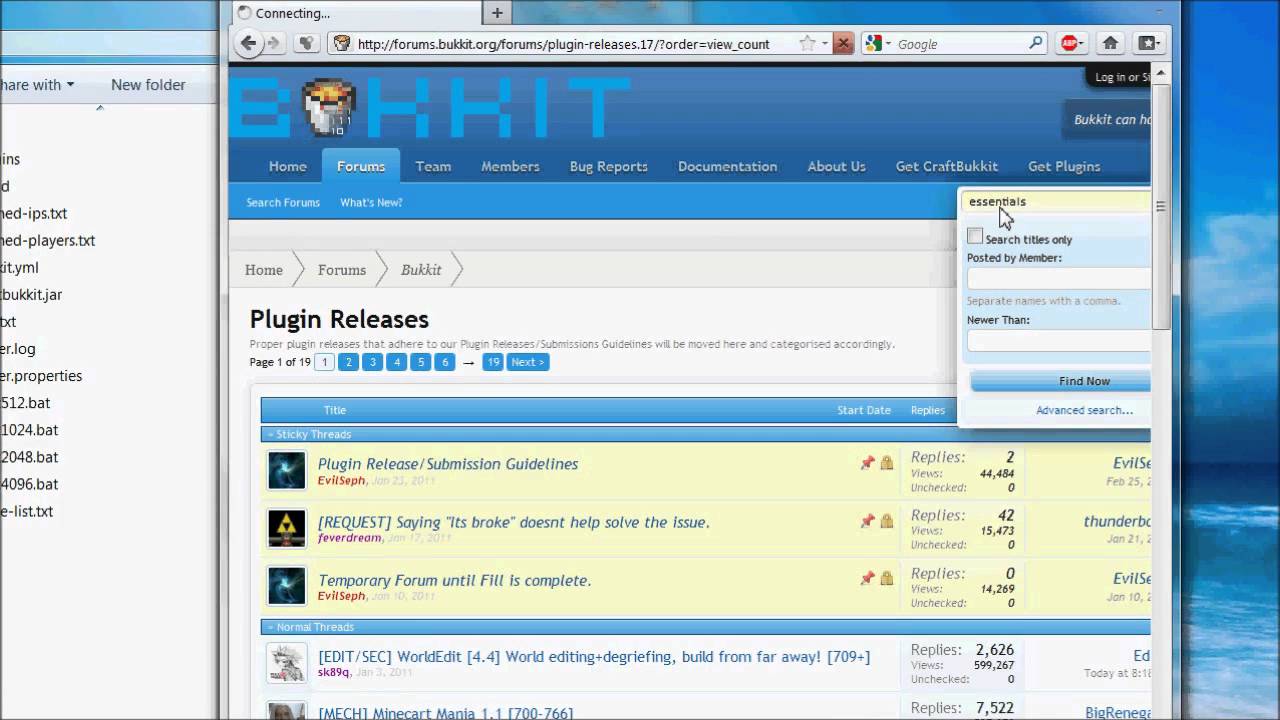This screenshot has height=720, width=1280.
Task: Click the Next > pagination button
Action: point(528,362)
